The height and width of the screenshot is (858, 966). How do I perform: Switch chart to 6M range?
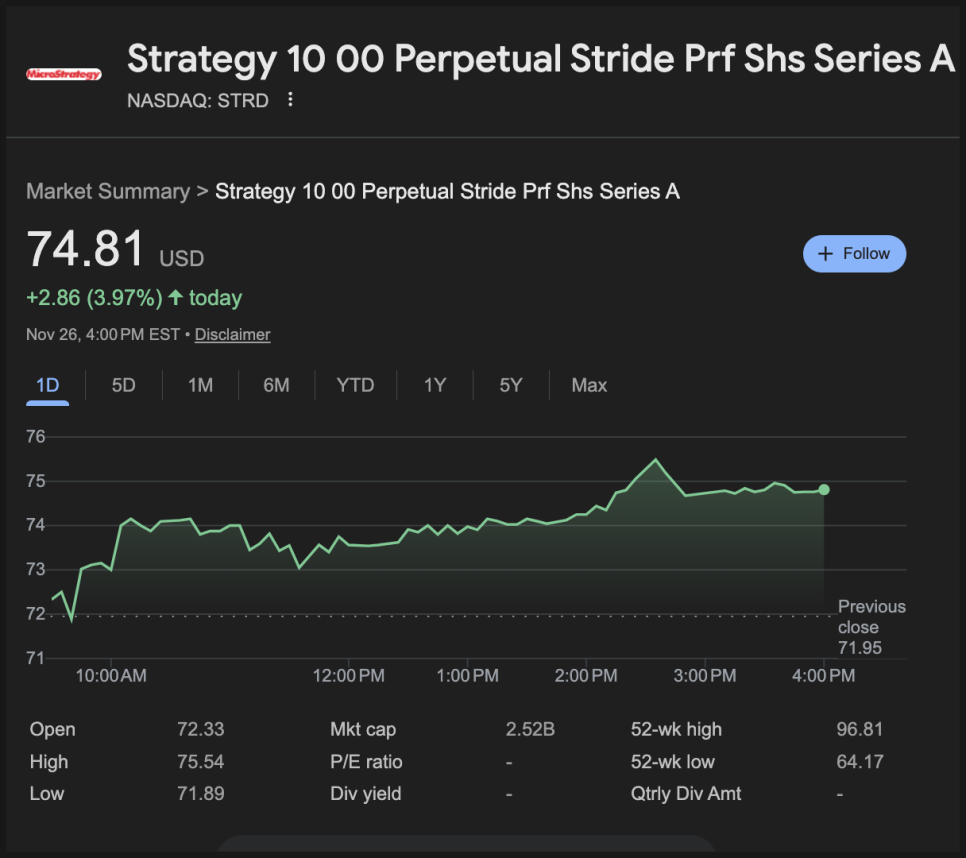276,385
